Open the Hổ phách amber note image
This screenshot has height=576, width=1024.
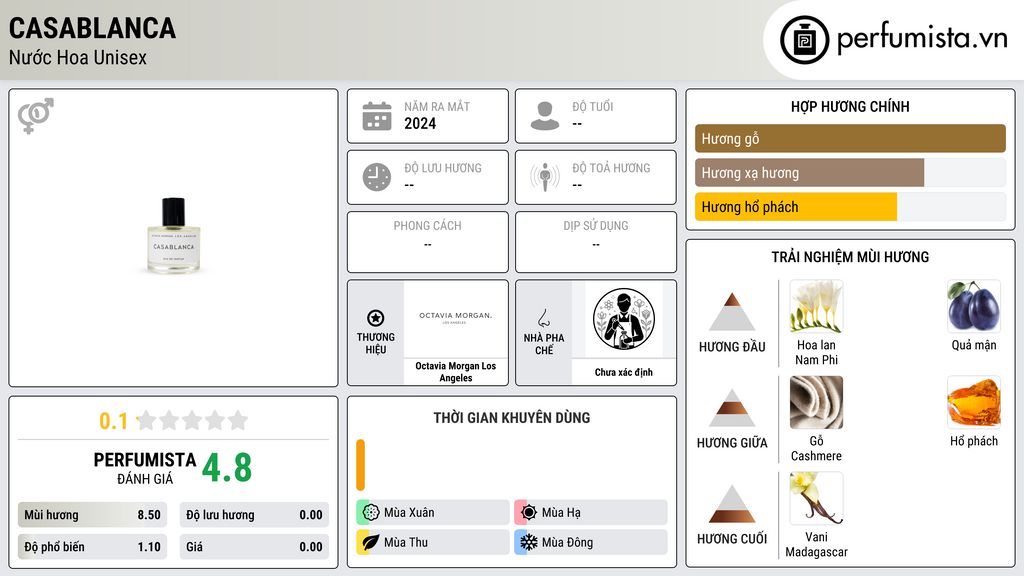[x=974, y=402]
